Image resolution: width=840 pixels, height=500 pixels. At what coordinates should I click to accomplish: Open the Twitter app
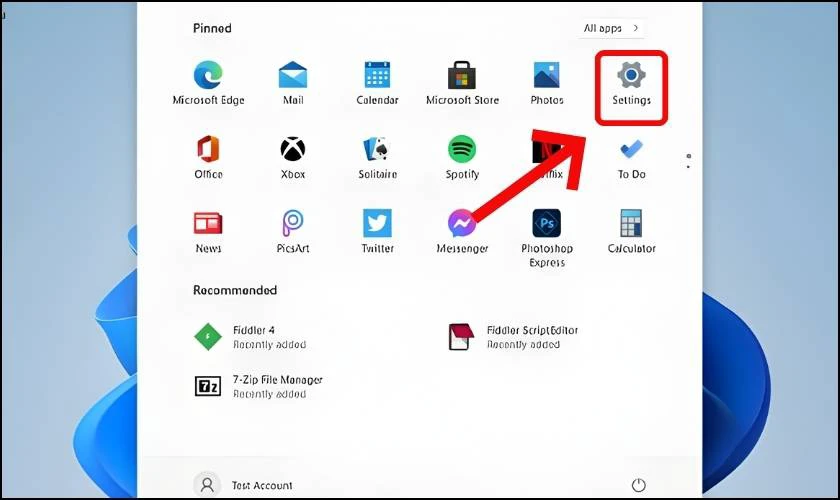click(x=377, y=232)
